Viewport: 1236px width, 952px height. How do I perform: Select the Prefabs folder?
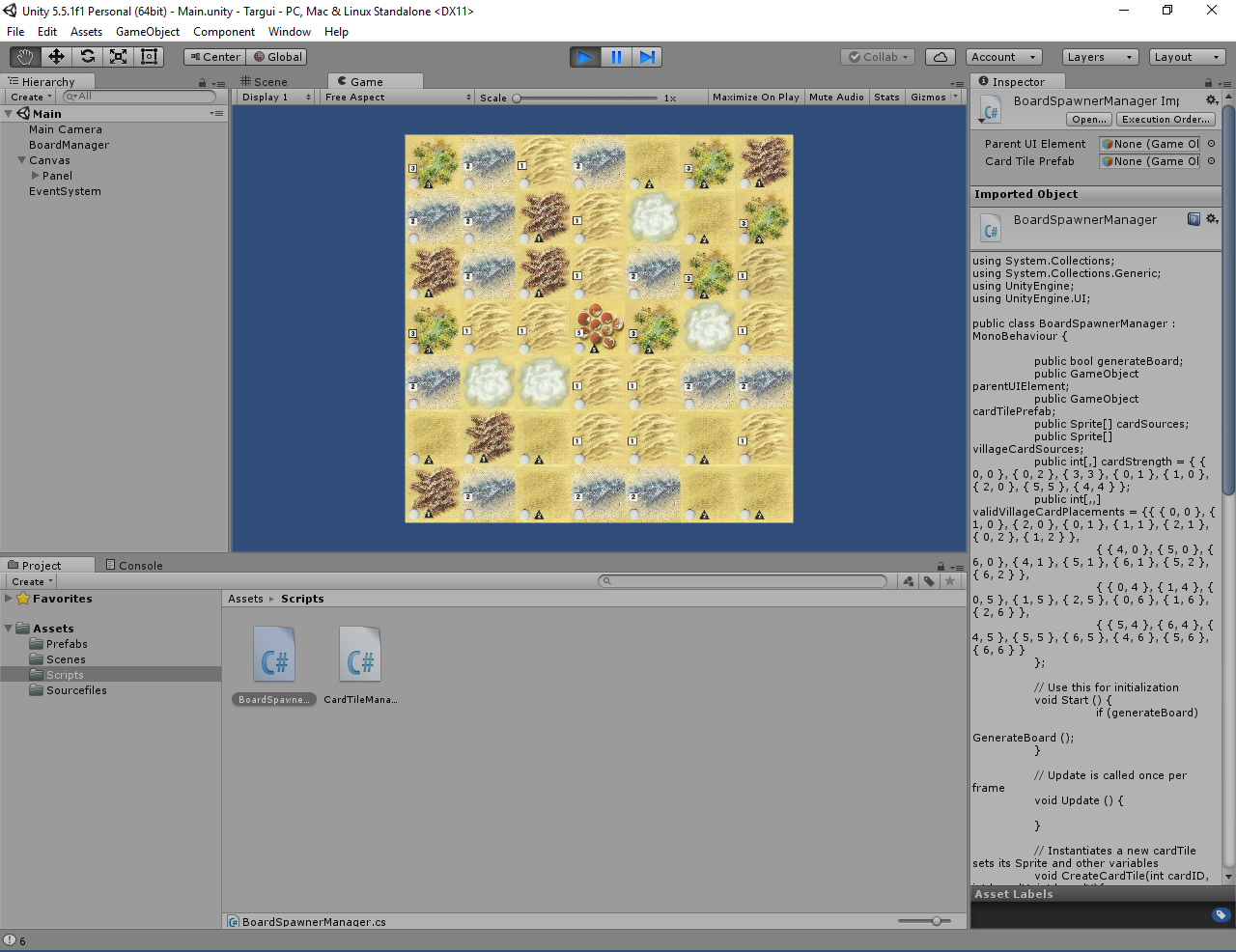pos(67,644)
